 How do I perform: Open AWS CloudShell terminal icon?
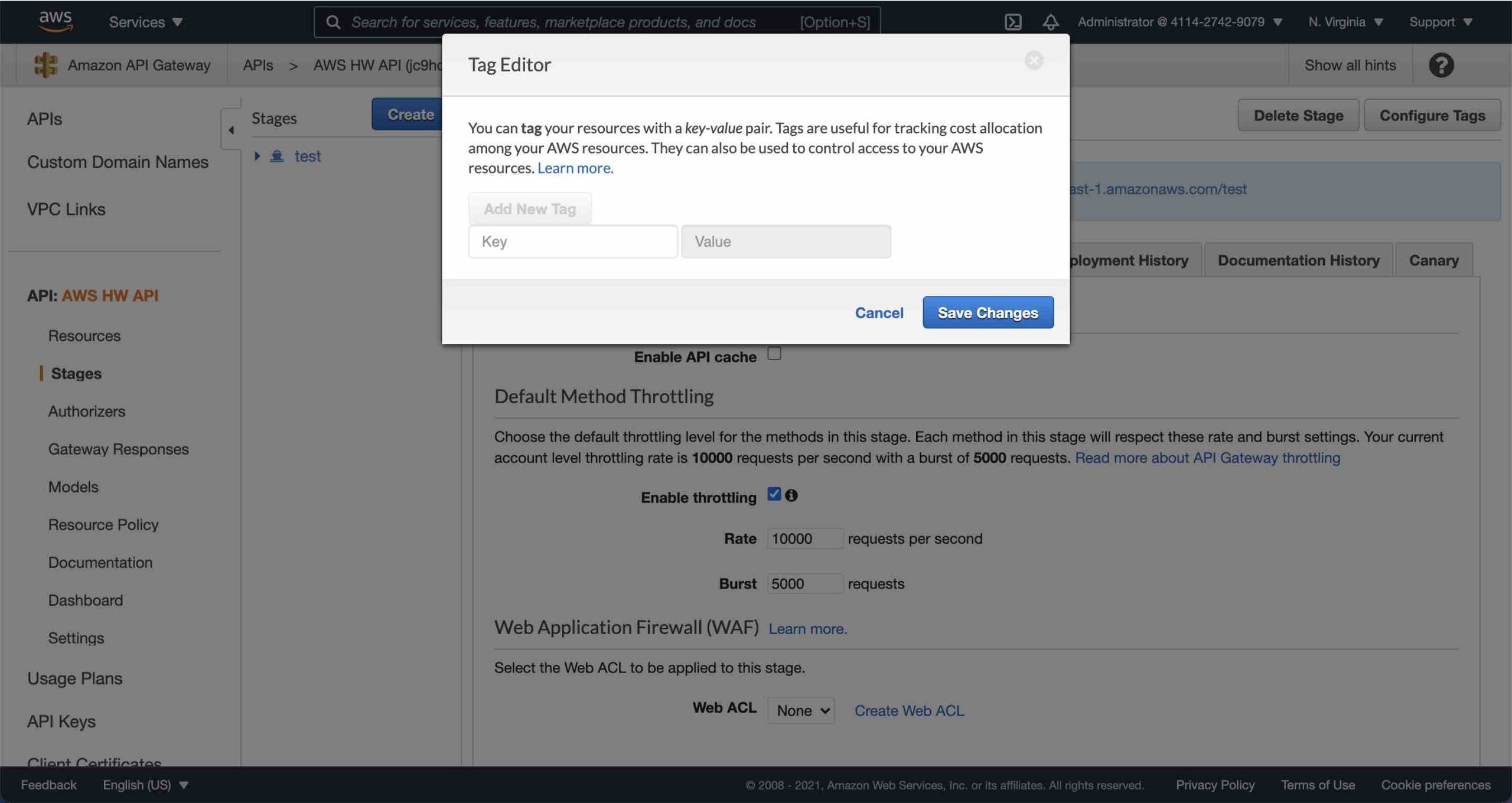point(1013,22)
